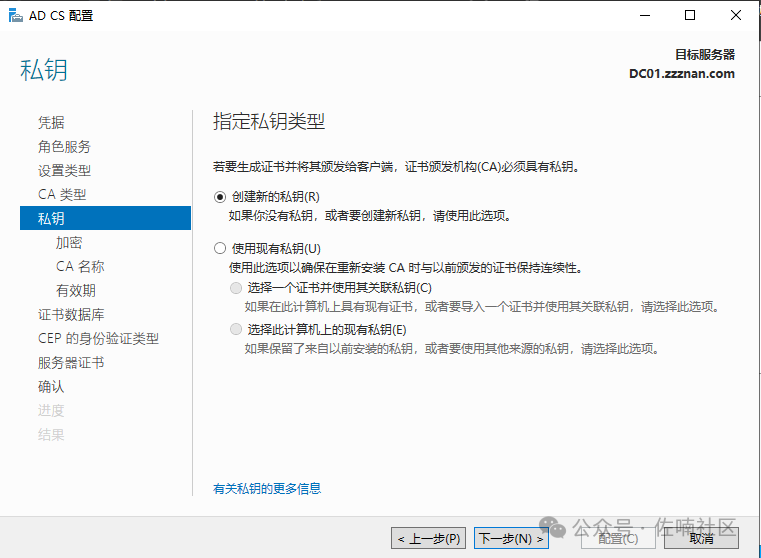Click the large 私钥 page title

point(44,70)
